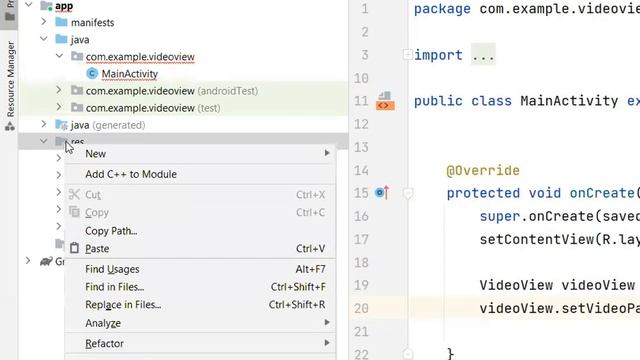Click the MainActivity class icon
Screen dimensions: 640x360
[92, 73]
